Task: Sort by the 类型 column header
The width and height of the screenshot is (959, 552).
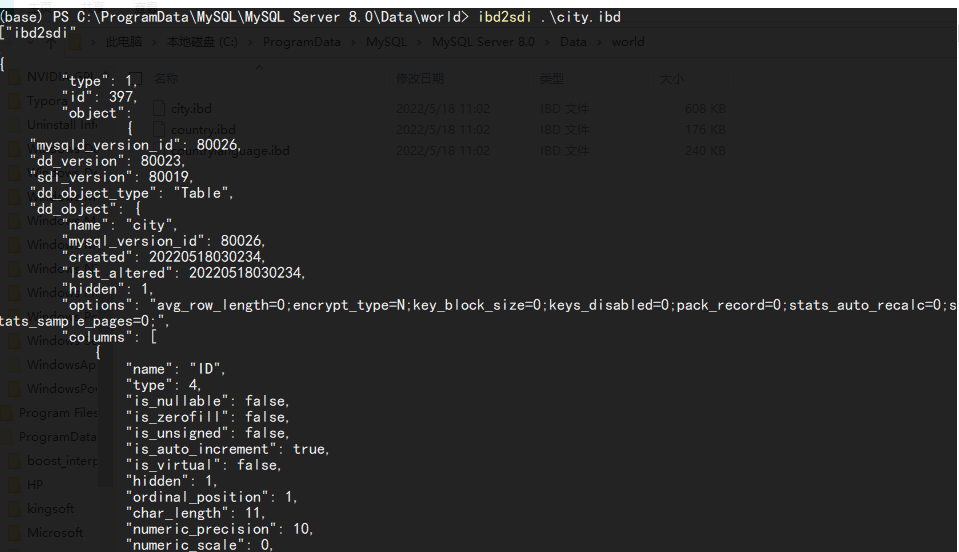Action: click(x=552, y=77)
